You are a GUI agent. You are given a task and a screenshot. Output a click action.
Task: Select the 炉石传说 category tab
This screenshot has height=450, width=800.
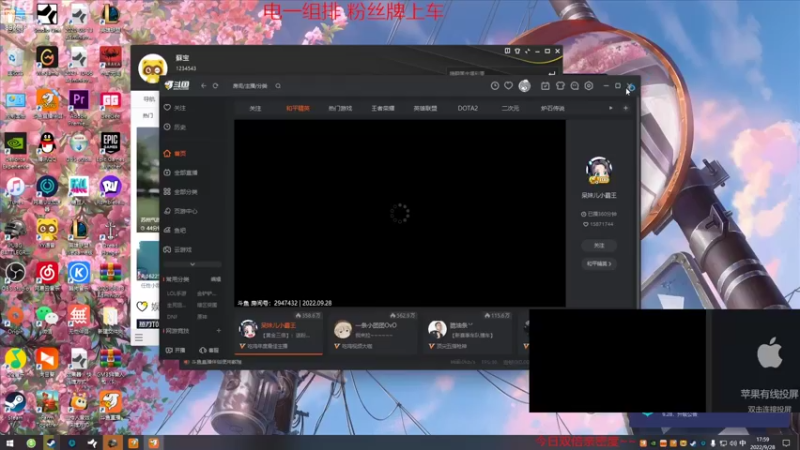click(553, 108)
